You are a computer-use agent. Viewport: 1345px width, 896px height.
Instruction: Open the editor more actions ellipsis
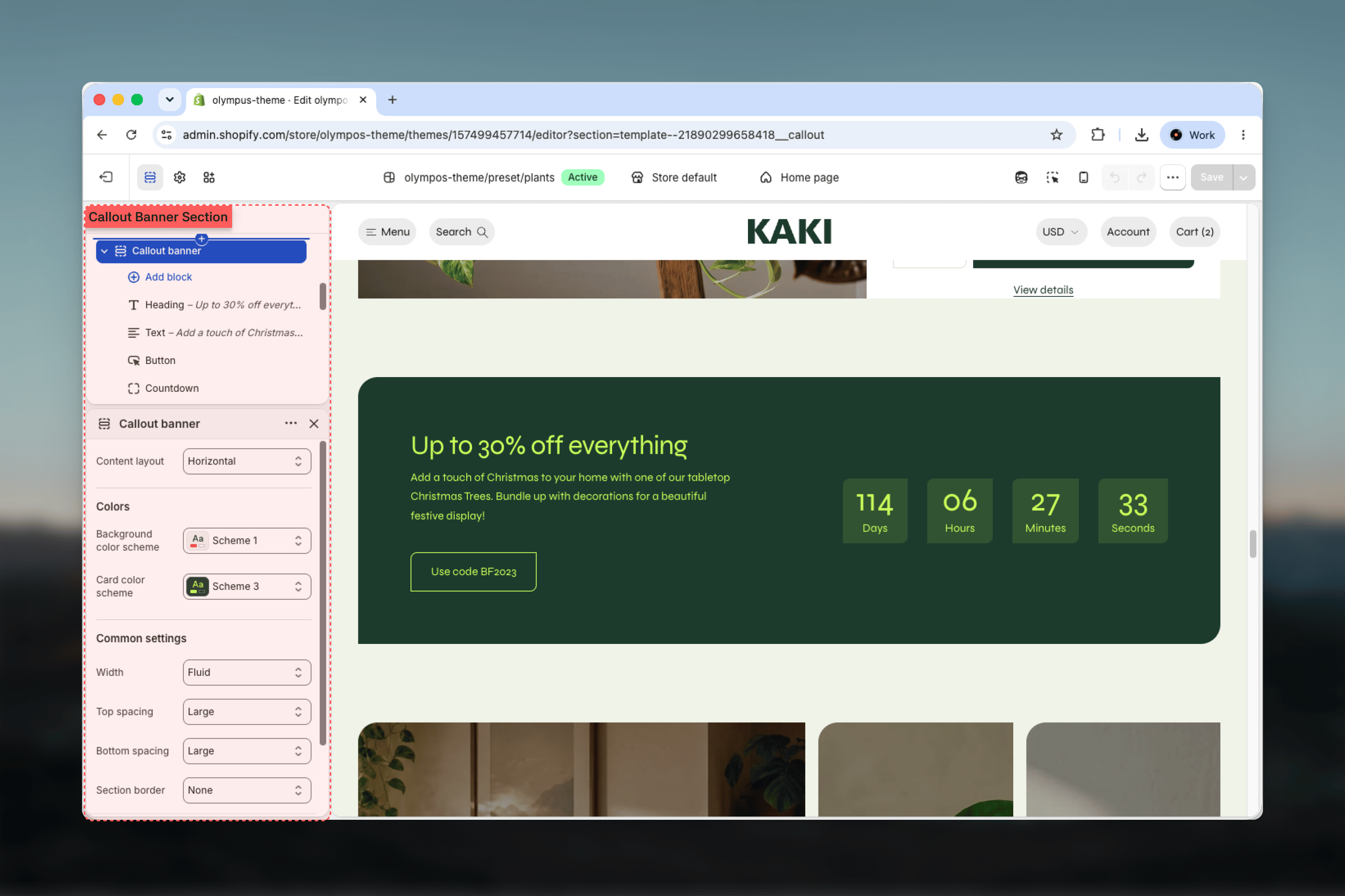tap(1172, 177)
